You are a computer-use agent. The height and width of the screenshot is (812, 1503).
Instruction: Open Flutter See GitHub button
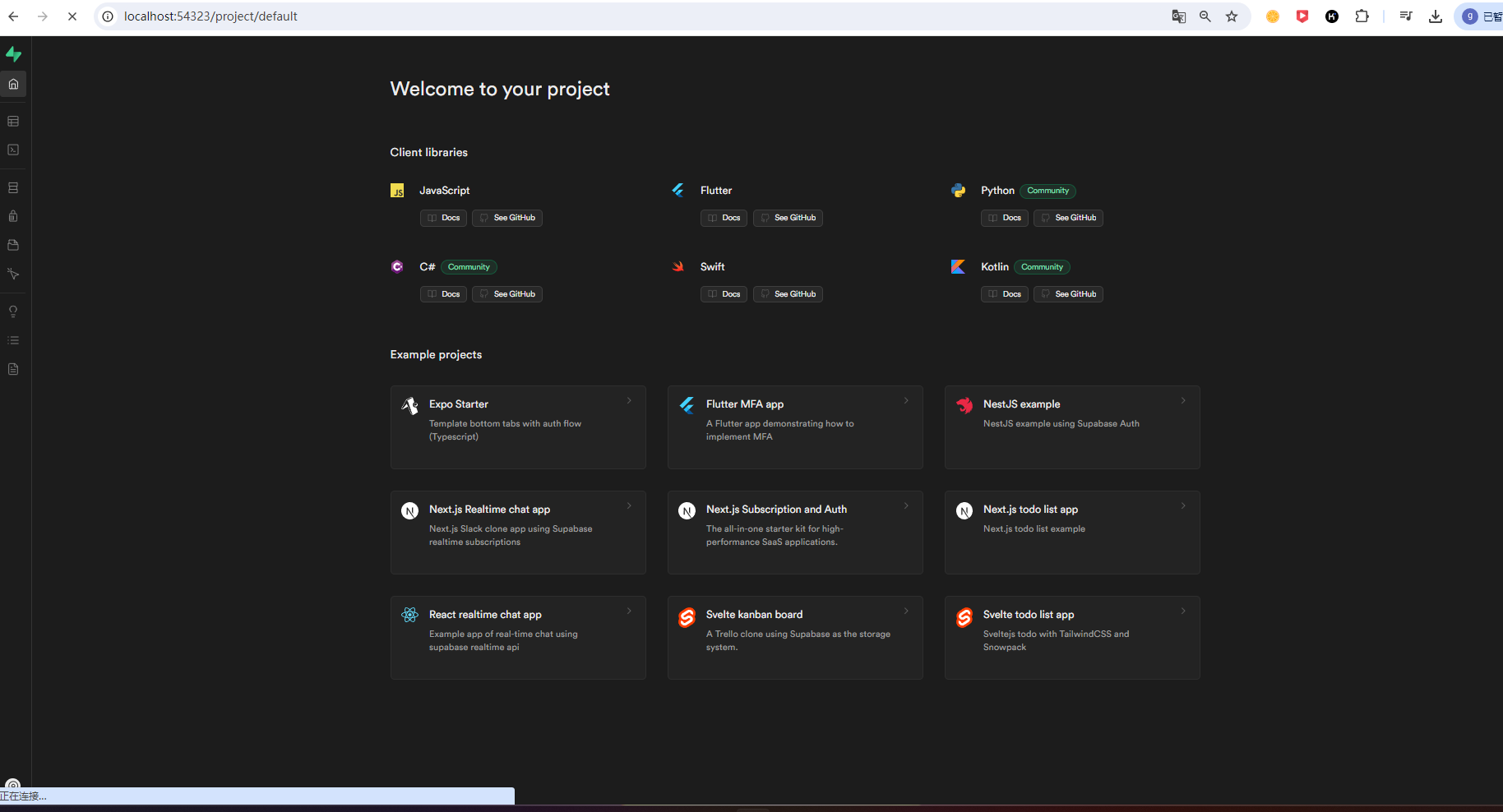pyautogui.click(x=788, y=218)
